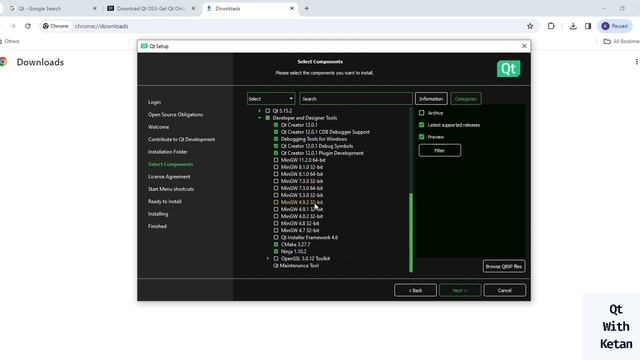The height and width of the screenshot is (360, 640).
Task: Expand the Qt 5.15.2 tree node
Action: coord(260,111)
